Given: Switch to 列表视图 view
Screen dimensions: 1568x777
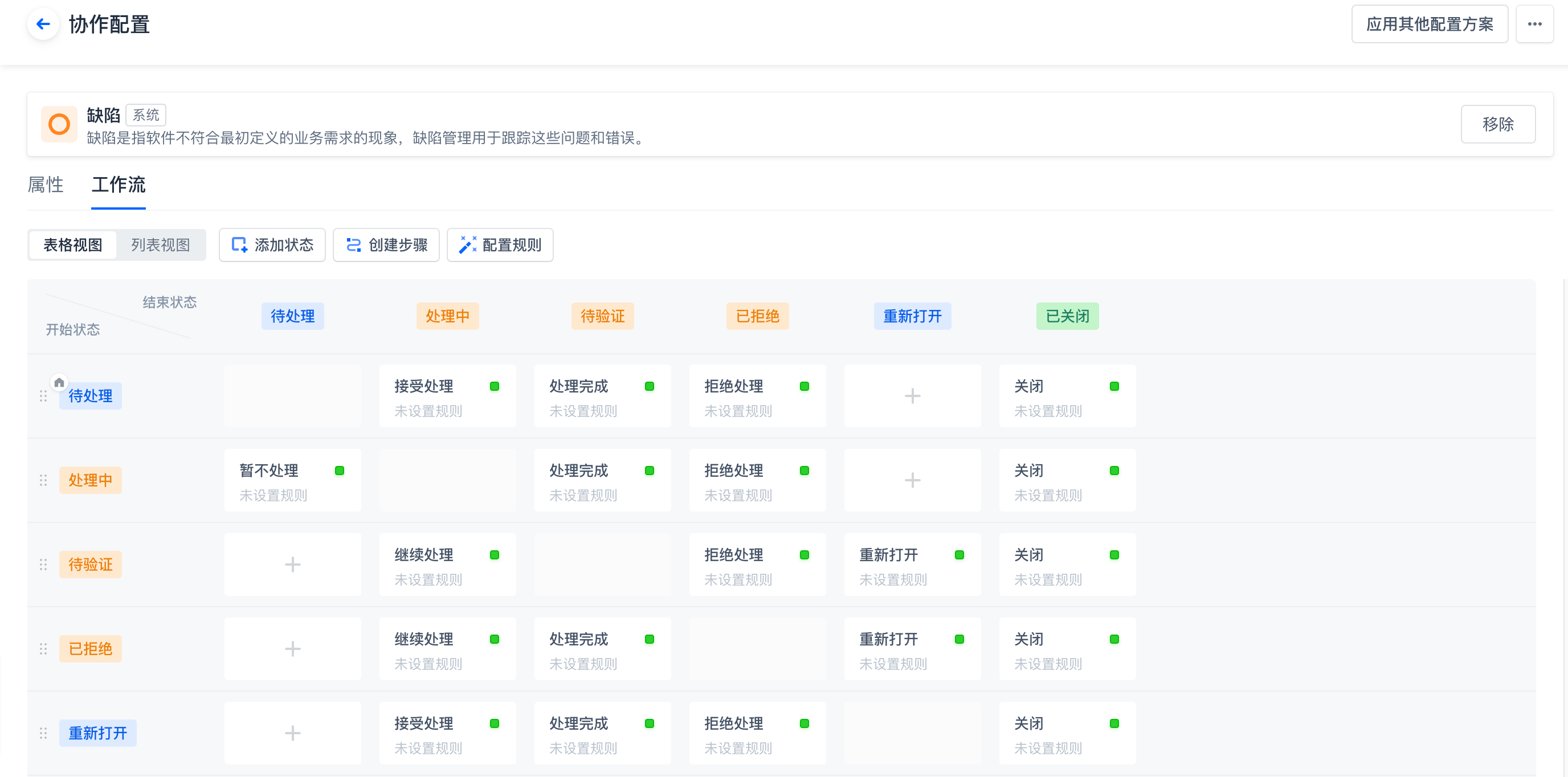Looking at the screenshot, I should 159,244.
